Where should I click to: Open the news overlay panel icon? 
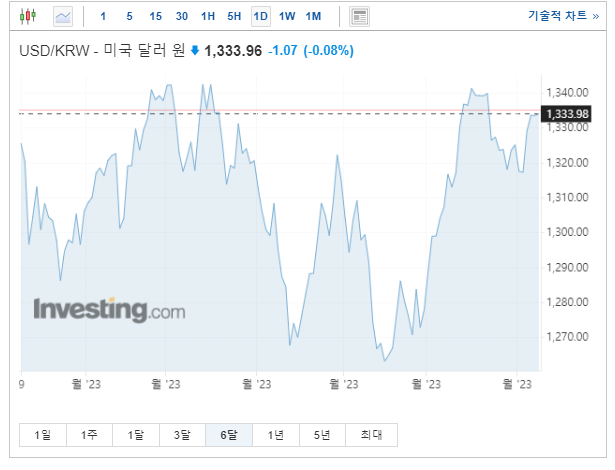pos(359,16)
